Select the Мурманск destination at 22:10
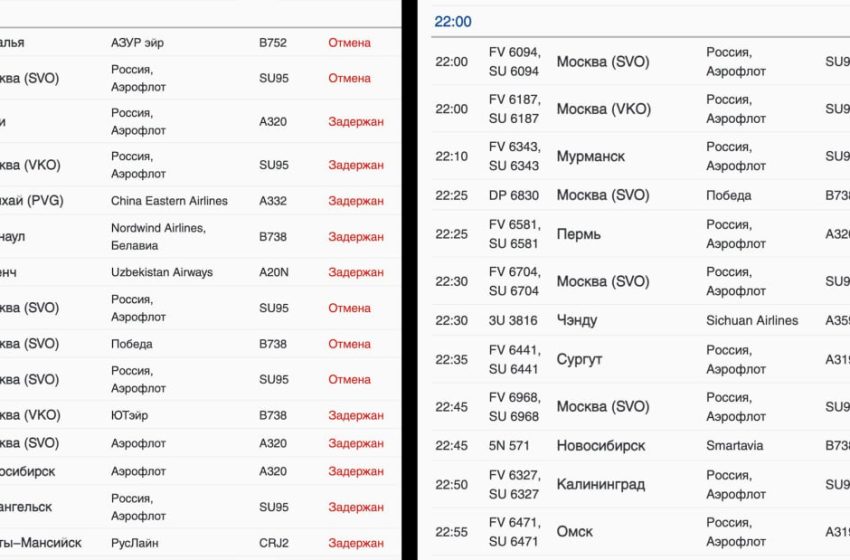 click(590, 156)
